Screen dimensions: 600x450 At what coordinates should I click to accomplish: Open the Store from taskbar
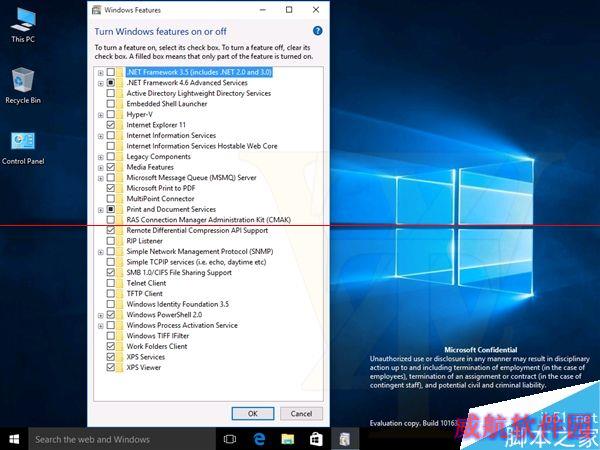(x=316, y=439)
